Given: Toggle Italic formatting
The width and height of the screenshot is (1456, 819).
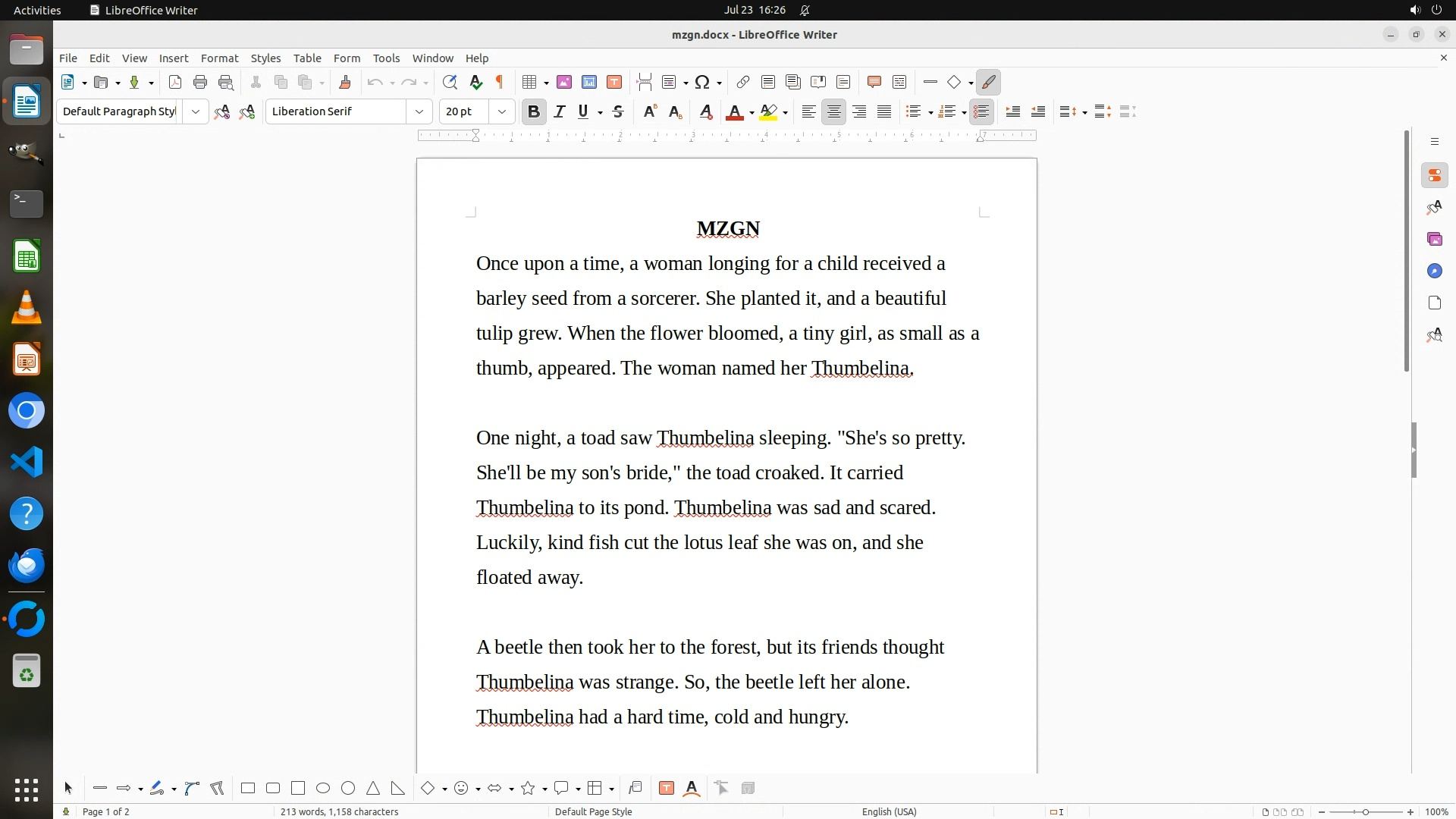Looking at the screenshot, I should pyautogui.click(x=559, y=112).
